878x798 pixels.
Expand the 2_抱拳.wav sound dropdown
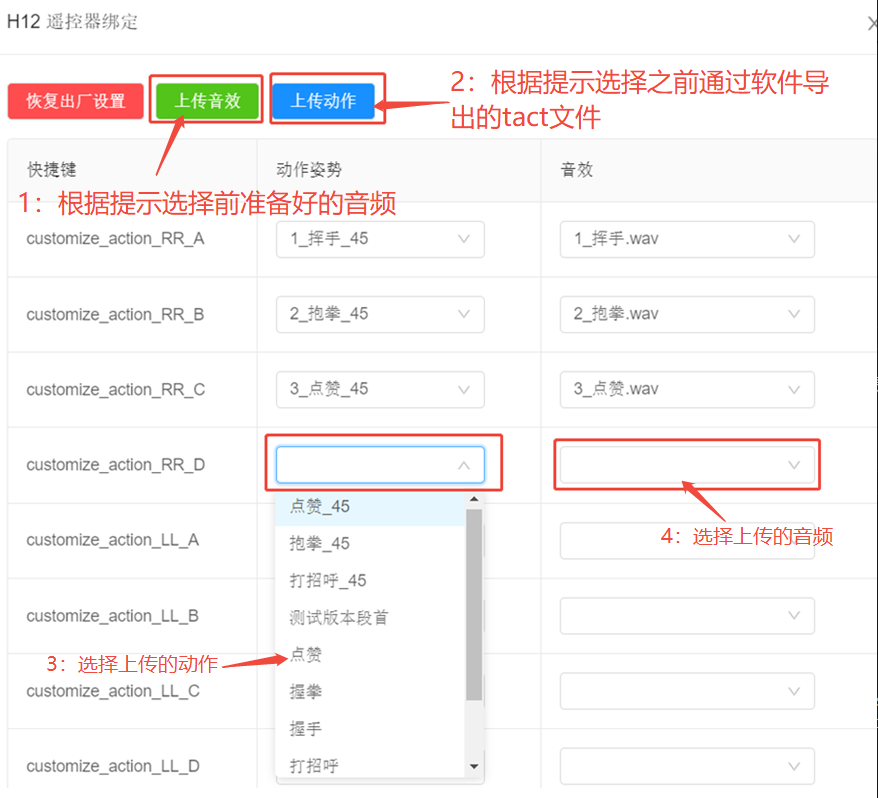click(x=686, y=314)
